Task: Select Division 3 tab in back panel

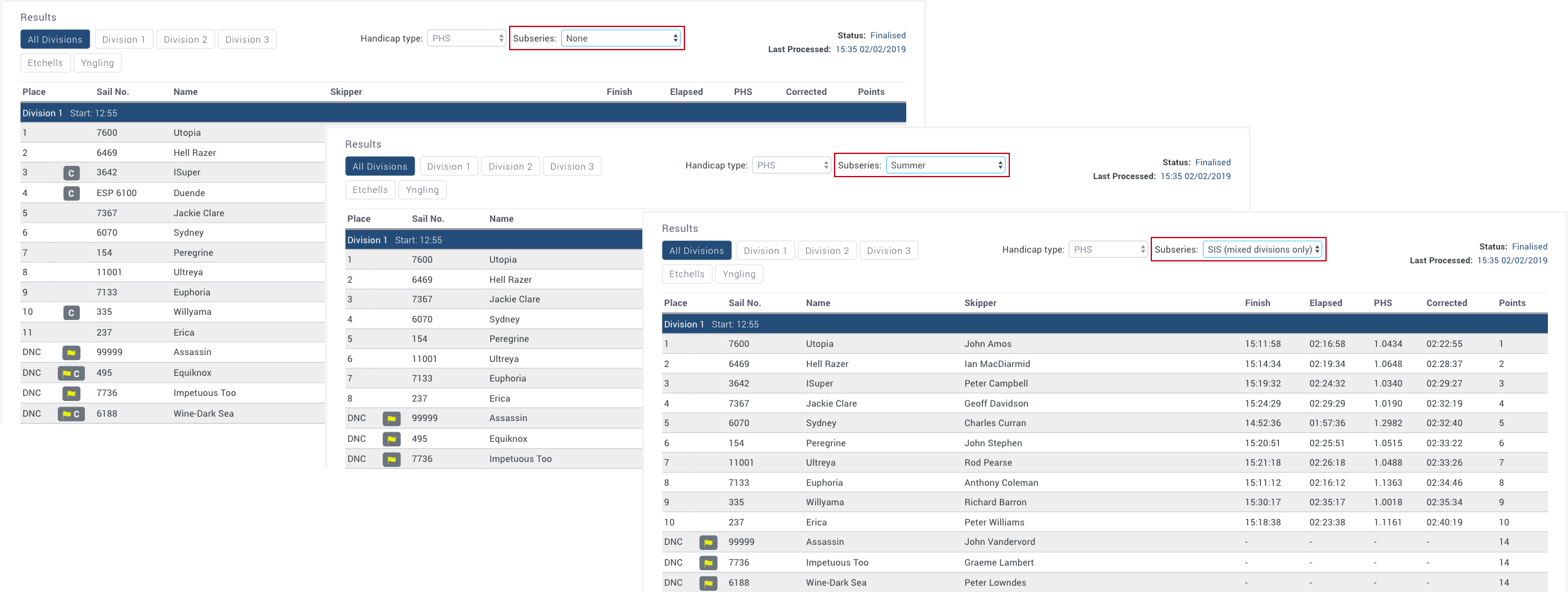Action: (x=247, y=40)
